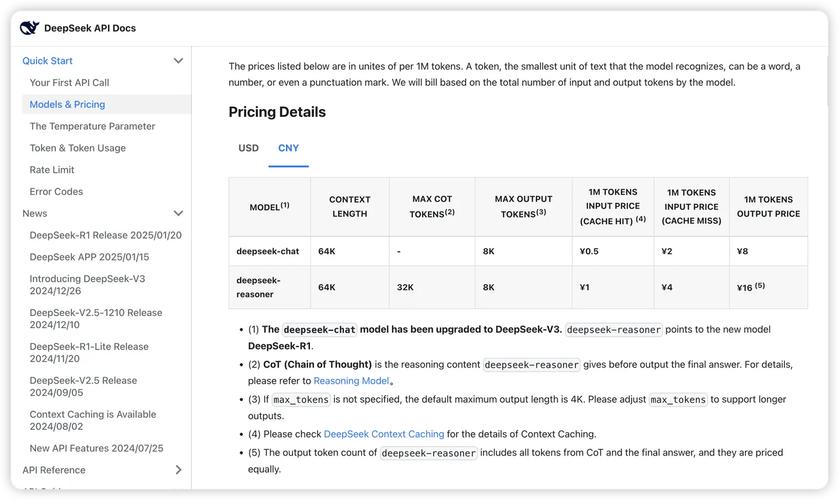Expand the API Reference section arrow
Screen dimensions: 839x500
tap(178, 470)
